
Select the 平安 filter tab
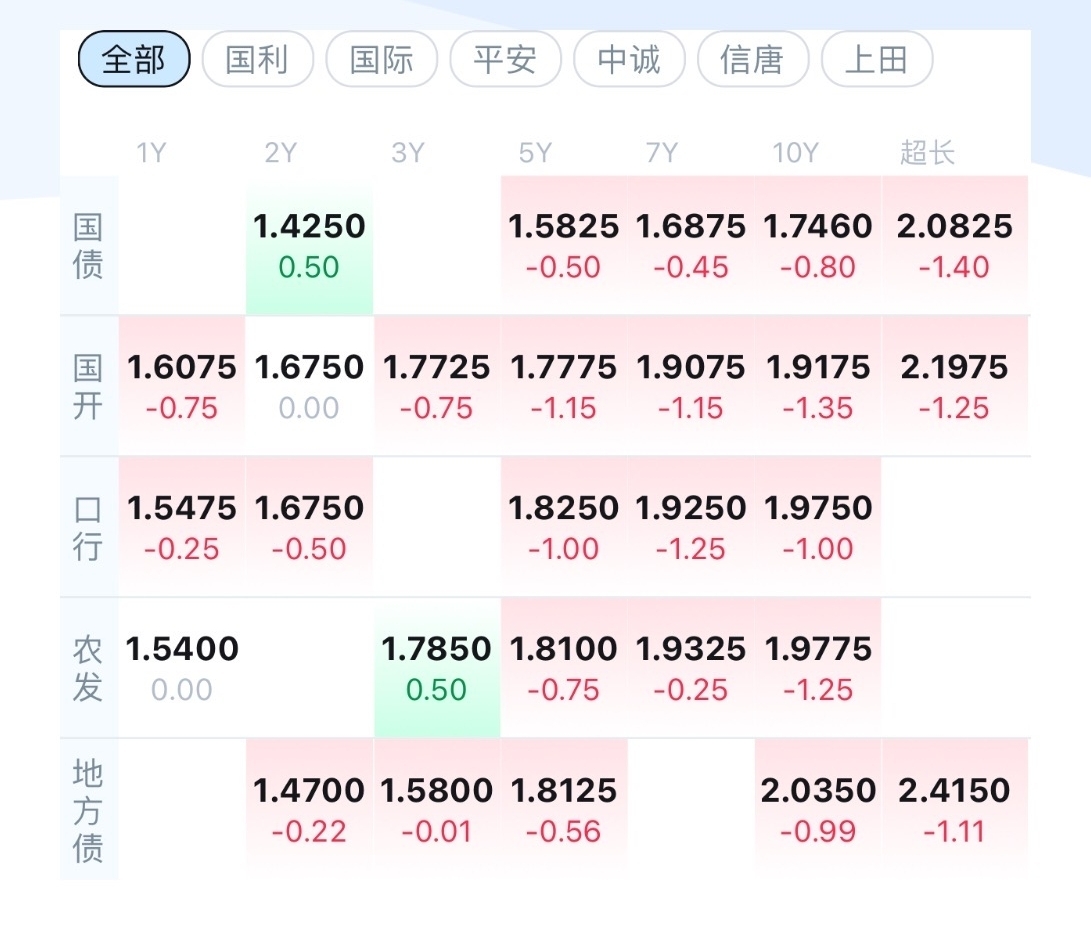(505, 60)
